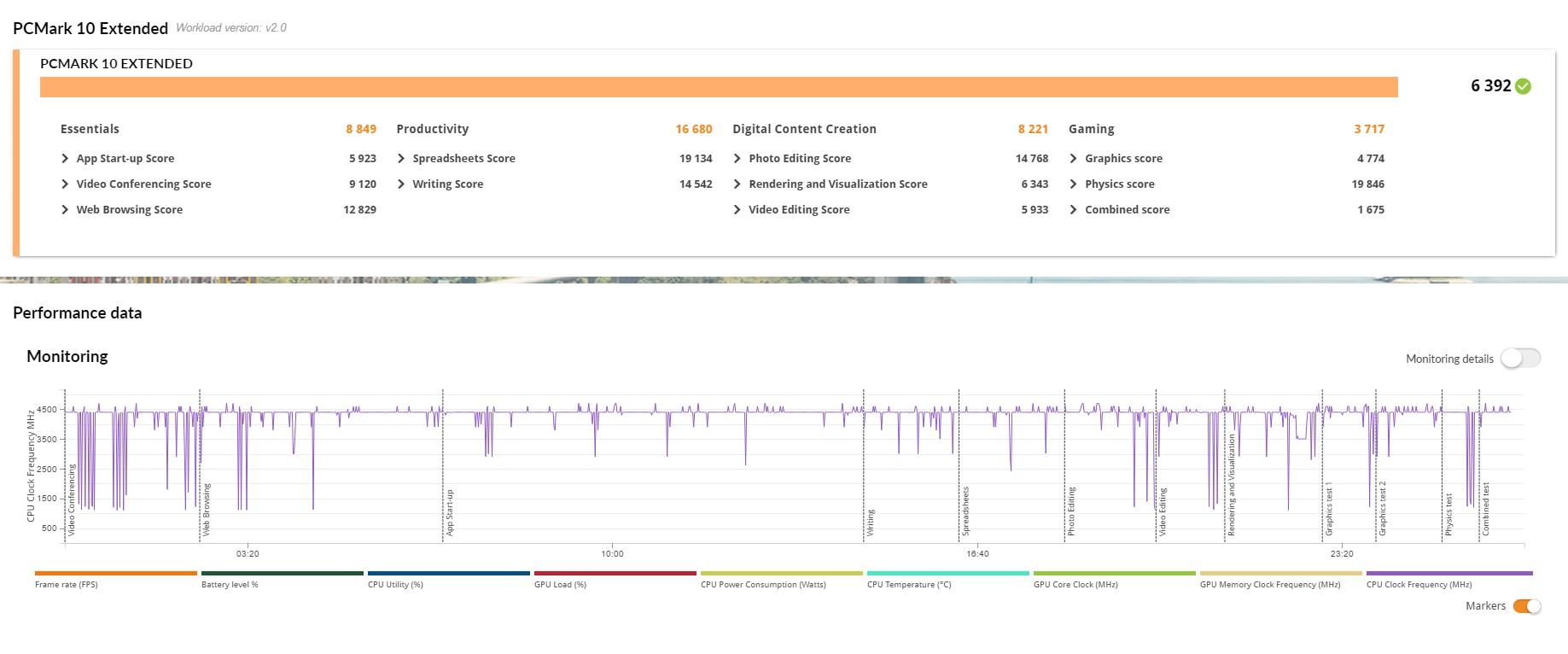The image size is (1568, 654).
Task: Click the Combined score value 1 675
Action: click(1371, 210)
